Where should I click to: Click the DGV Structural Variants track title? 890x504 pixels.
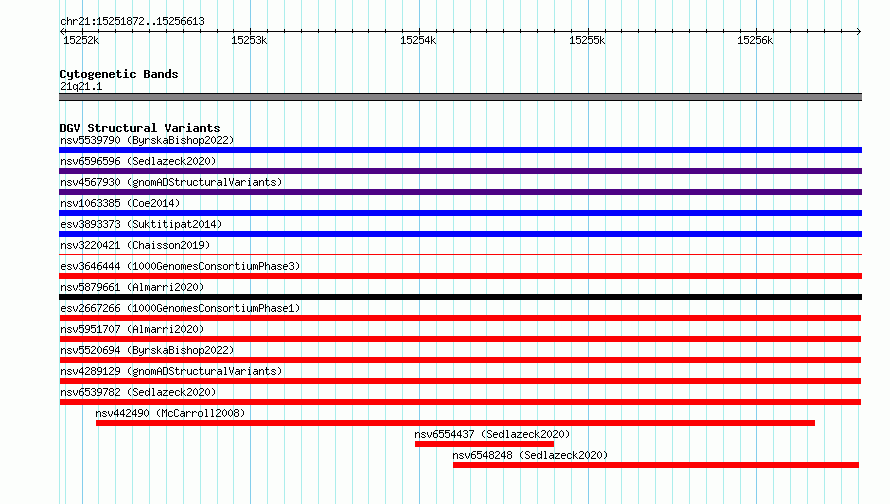[140, 128]
